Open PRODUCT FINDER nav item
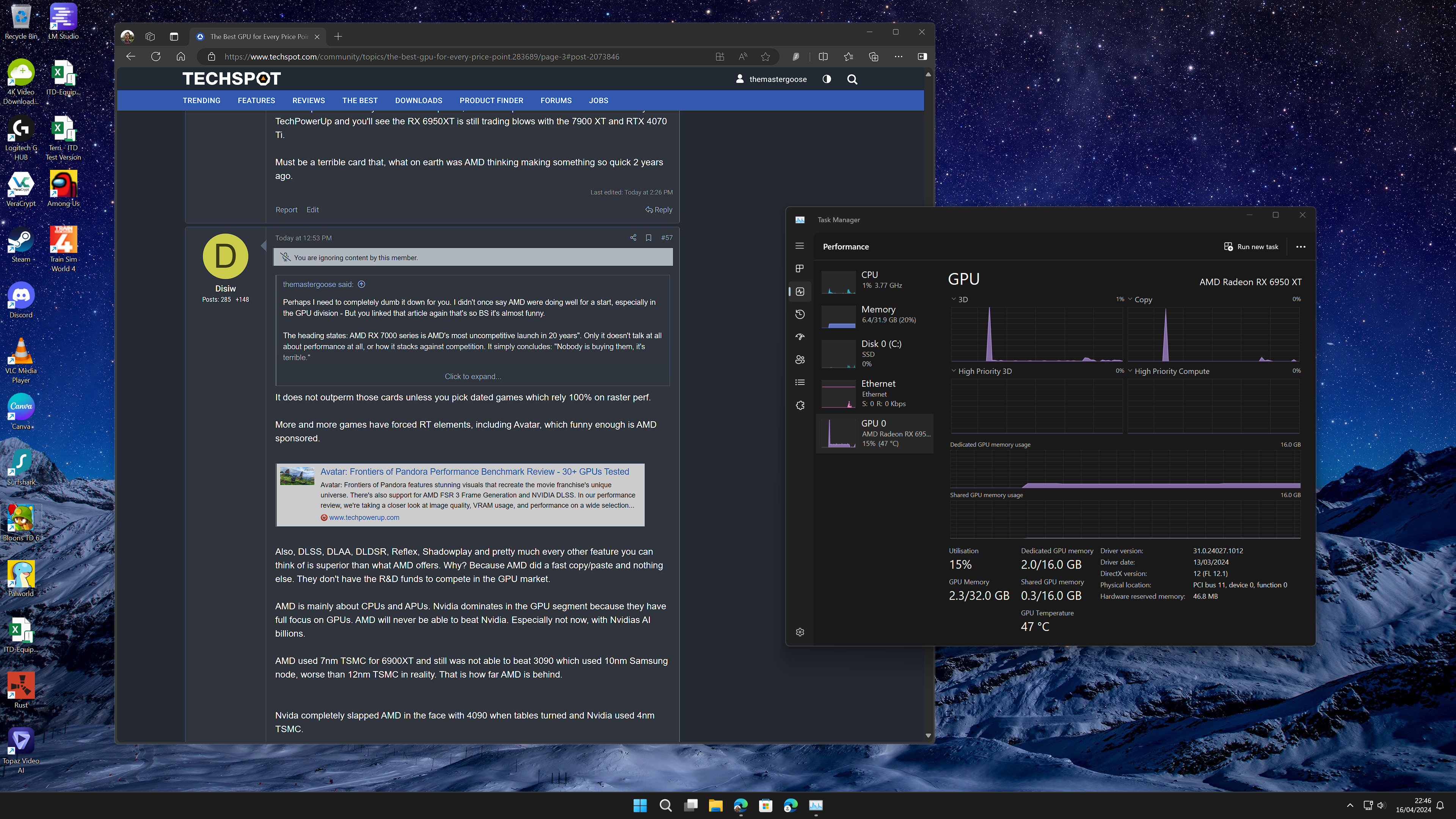Screen dimensions: 1456x819 click(491, 100)
